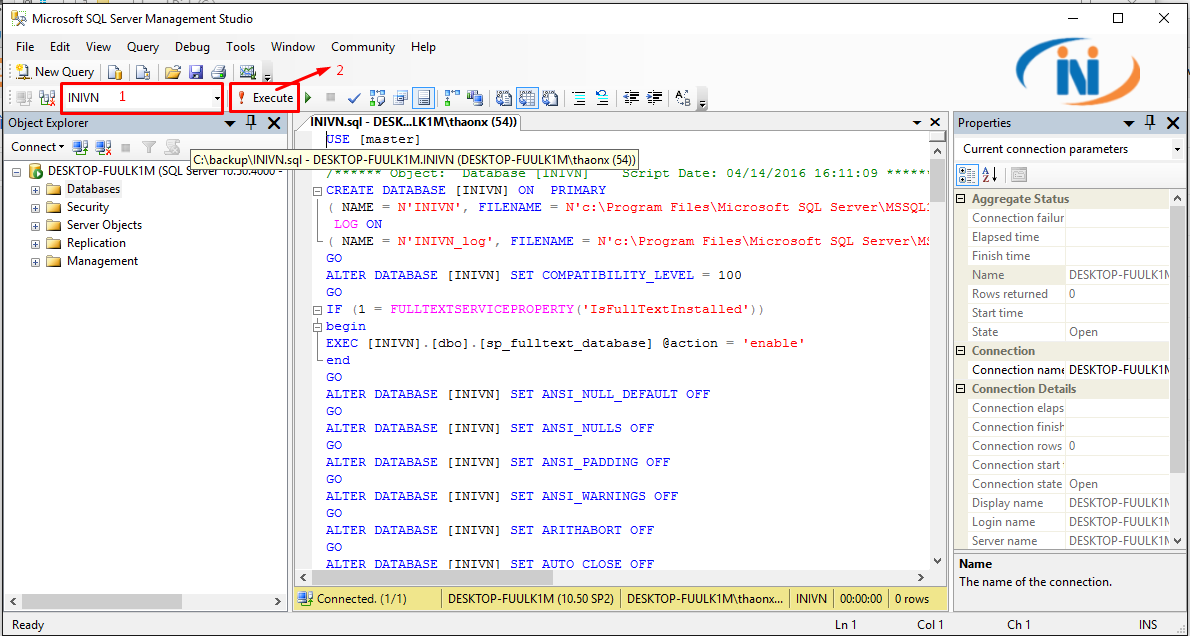Click Connect Object Explorer icon

80,147
